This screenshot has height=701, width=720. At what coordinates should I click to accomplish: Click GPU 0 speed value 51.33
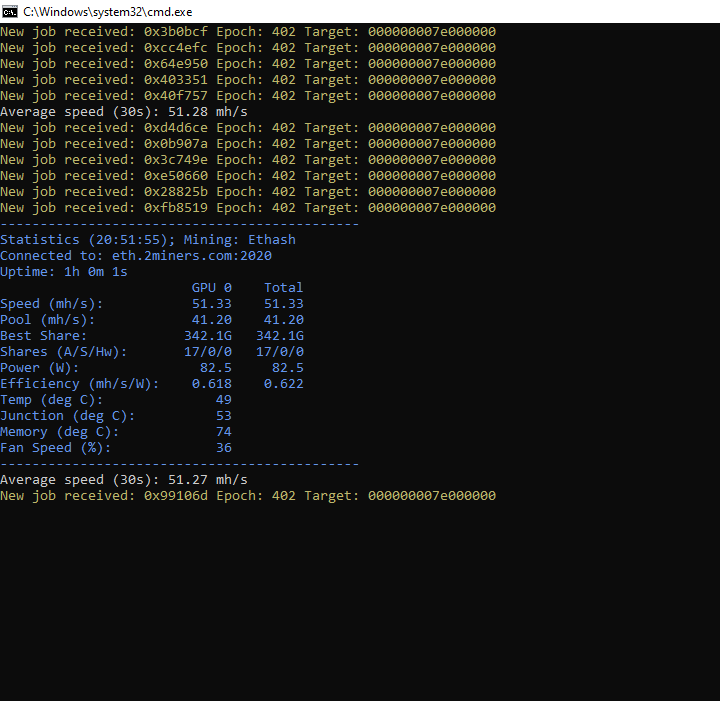pyautogui.click(x=212, y=304)
